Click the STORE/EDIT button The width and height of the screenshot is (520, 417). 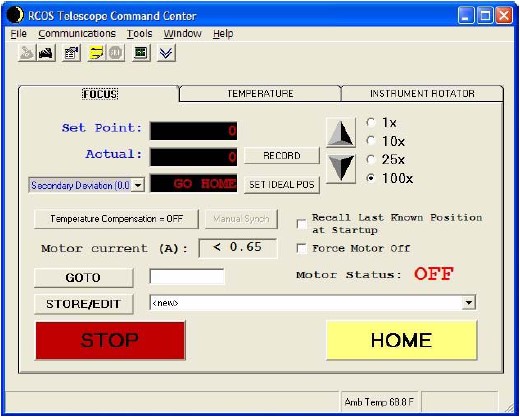point(83,304)
